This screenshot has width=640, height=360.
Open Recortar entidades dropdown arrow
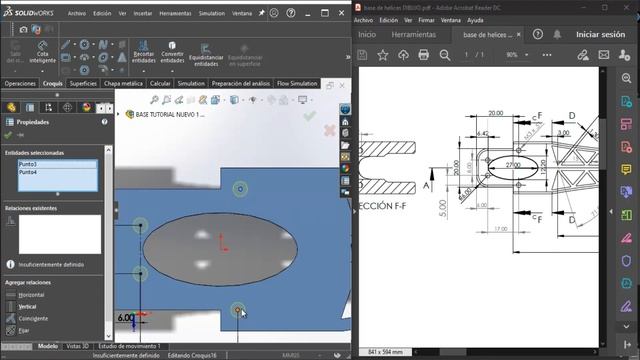144,71
